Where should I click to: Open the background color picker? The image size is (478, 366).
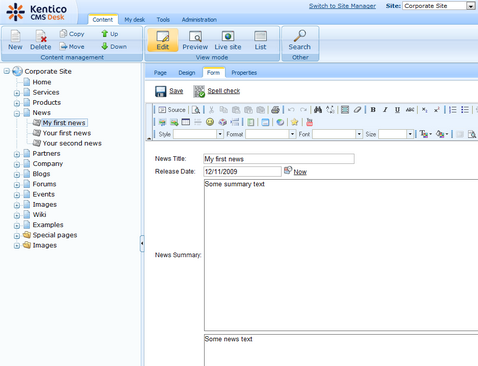pyautogui.click(x=442, y=134)
